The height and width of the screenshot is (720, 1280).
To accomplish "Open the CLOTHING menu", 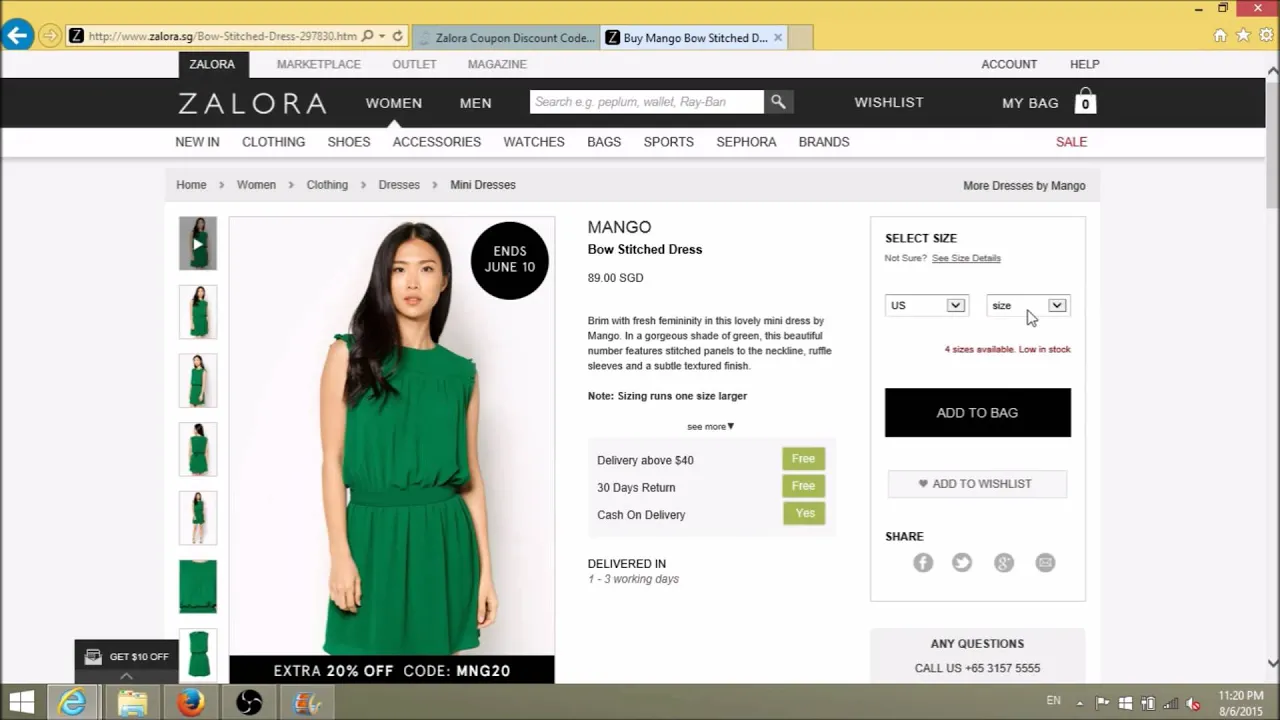I will [273, 142].
